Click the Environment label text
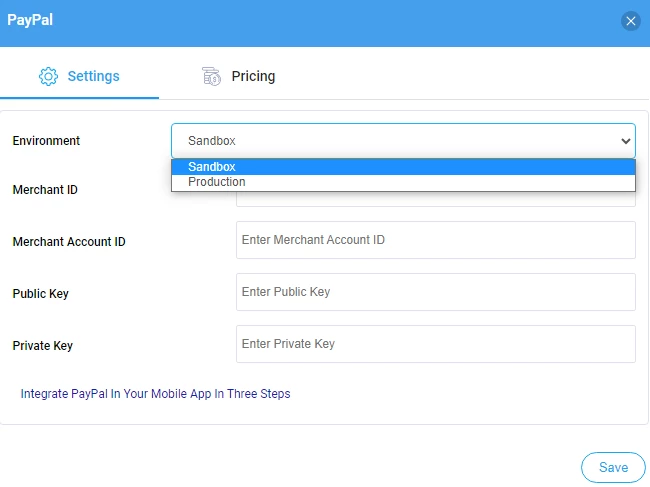The width and height of the screenshot is (650, 487). pos(46,141)
